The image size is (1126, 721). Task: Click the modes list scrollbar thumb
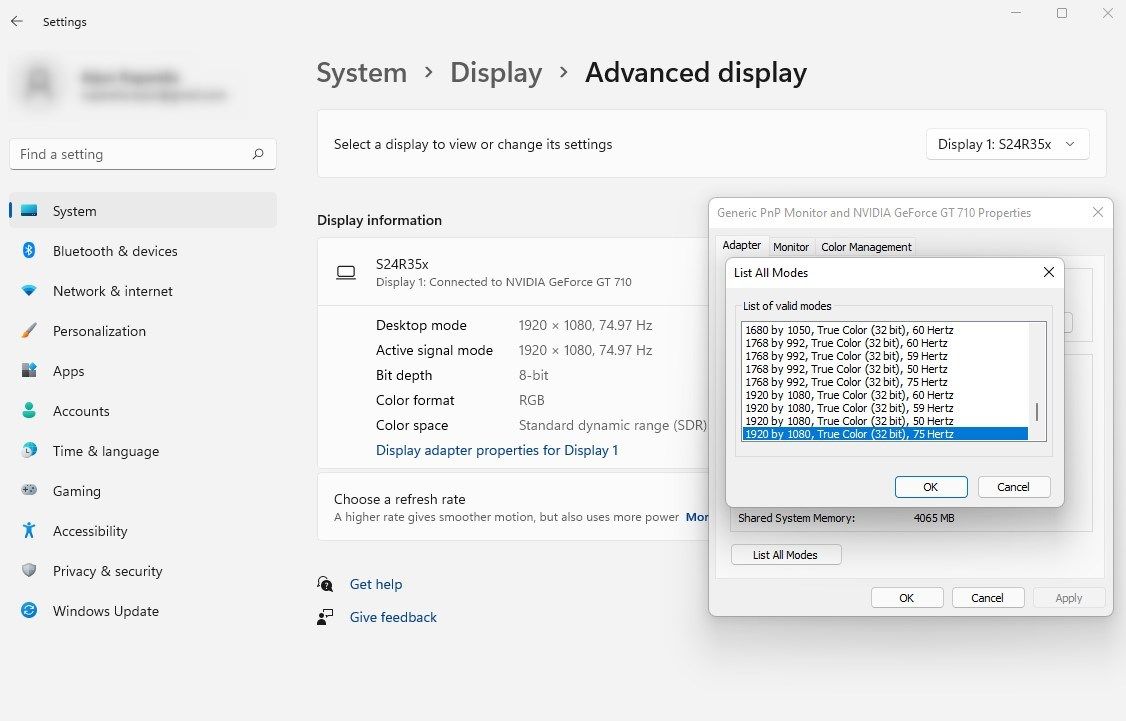1037,412
